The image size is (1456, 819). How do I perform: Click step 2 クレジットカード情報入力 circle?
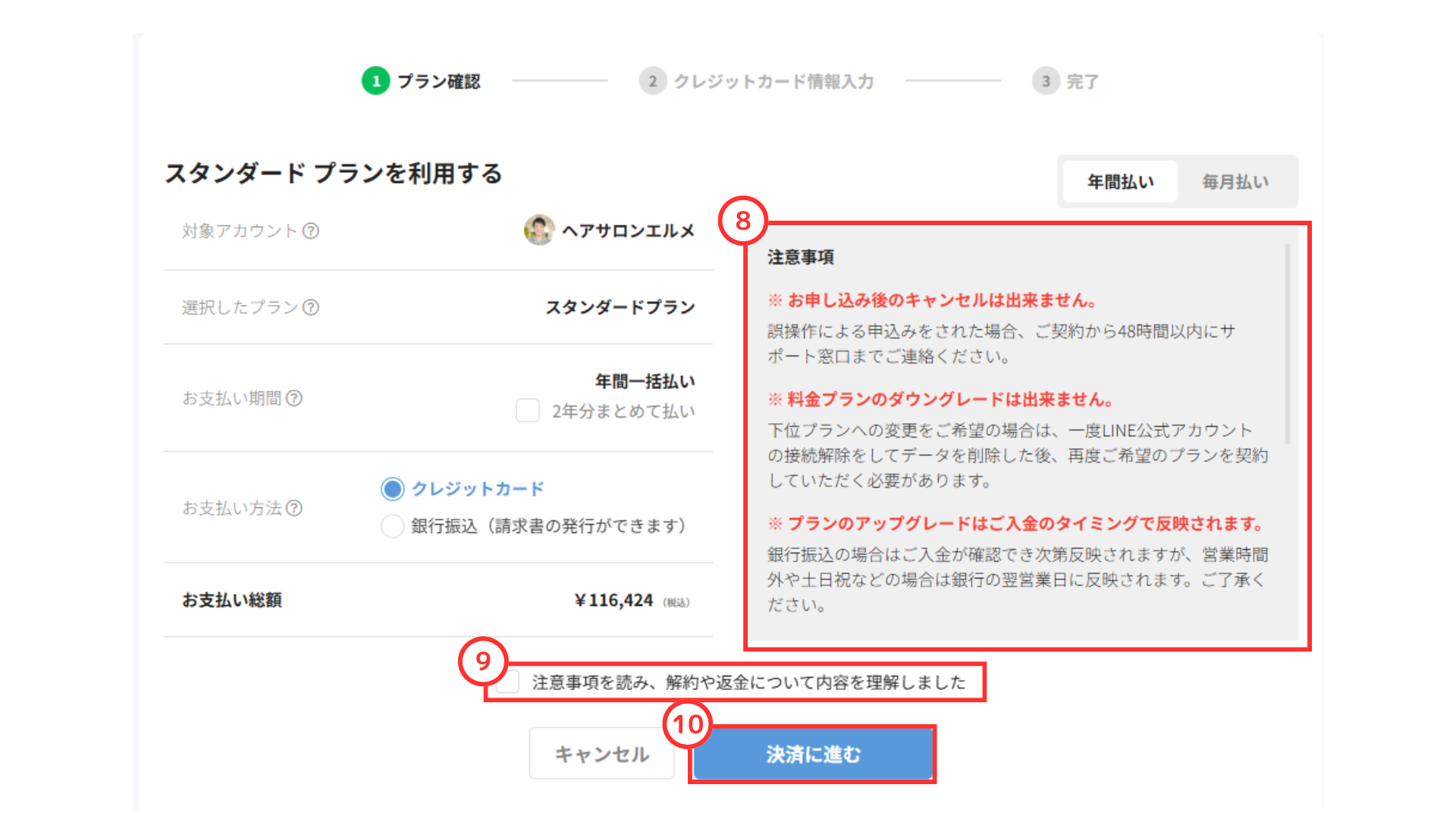(x=652, y=81)
